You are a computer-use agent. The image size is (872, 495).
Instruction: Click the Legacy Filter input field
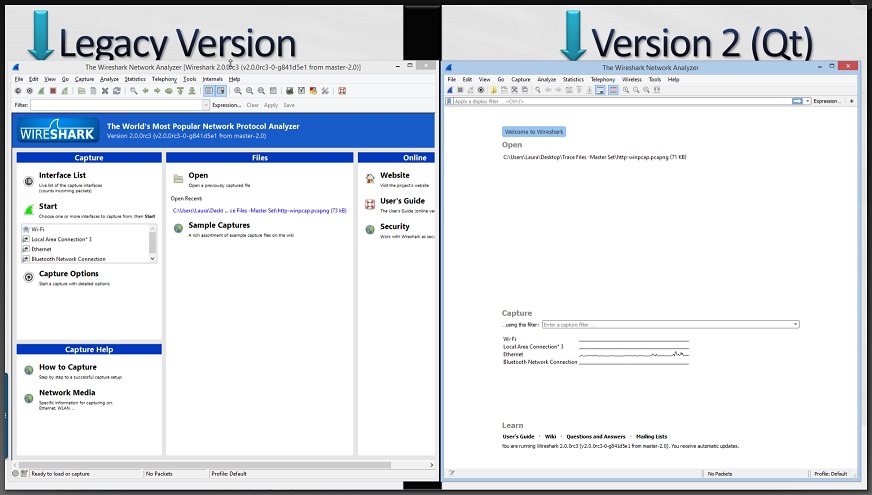[x=116, y=105]
